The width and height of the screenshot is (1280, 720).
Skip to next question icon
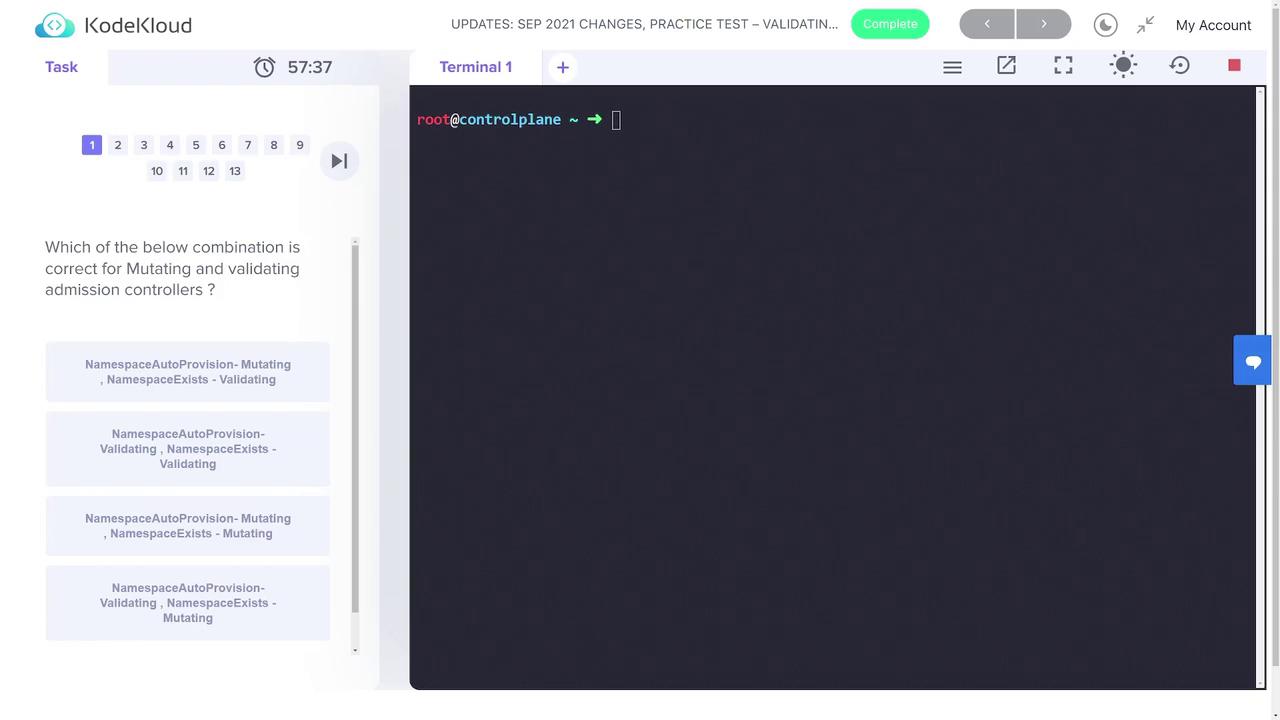(339, 161)
